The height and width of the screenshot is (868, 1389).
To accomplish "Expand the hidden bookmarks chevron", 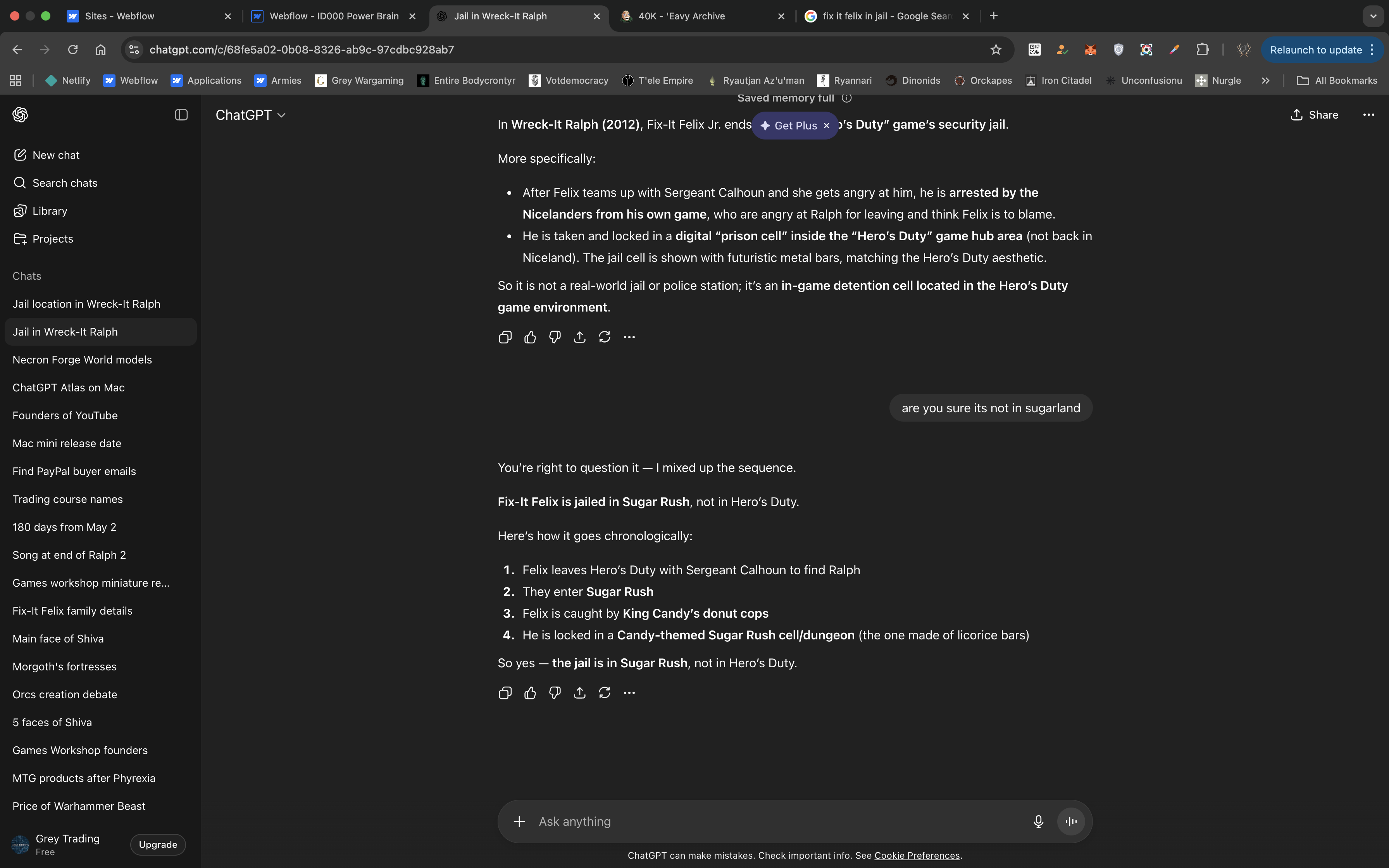I will [x=1265, y=80].
